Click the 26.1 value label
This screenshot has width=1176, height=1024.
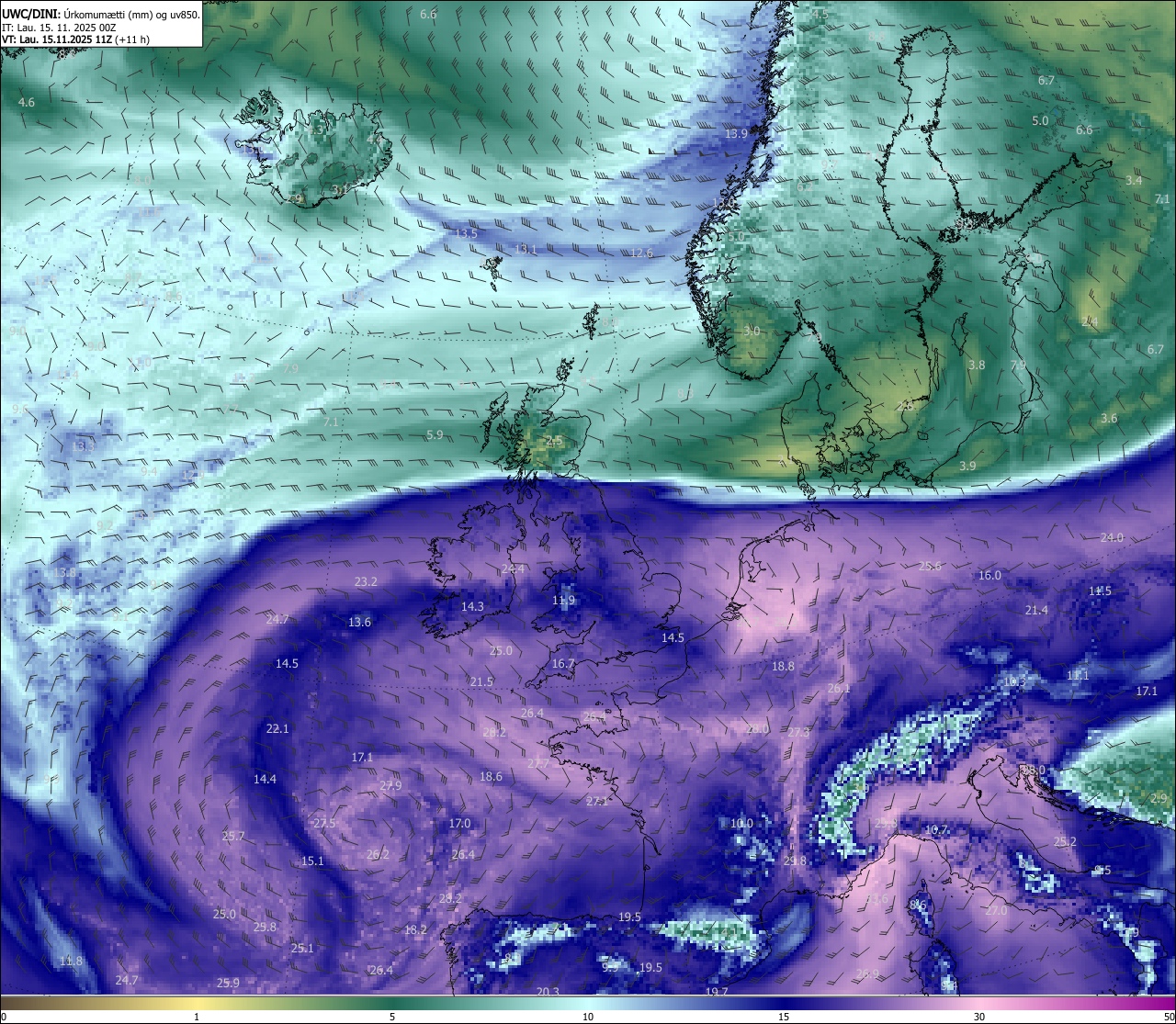pyautogui.click(x=838, y=688)
